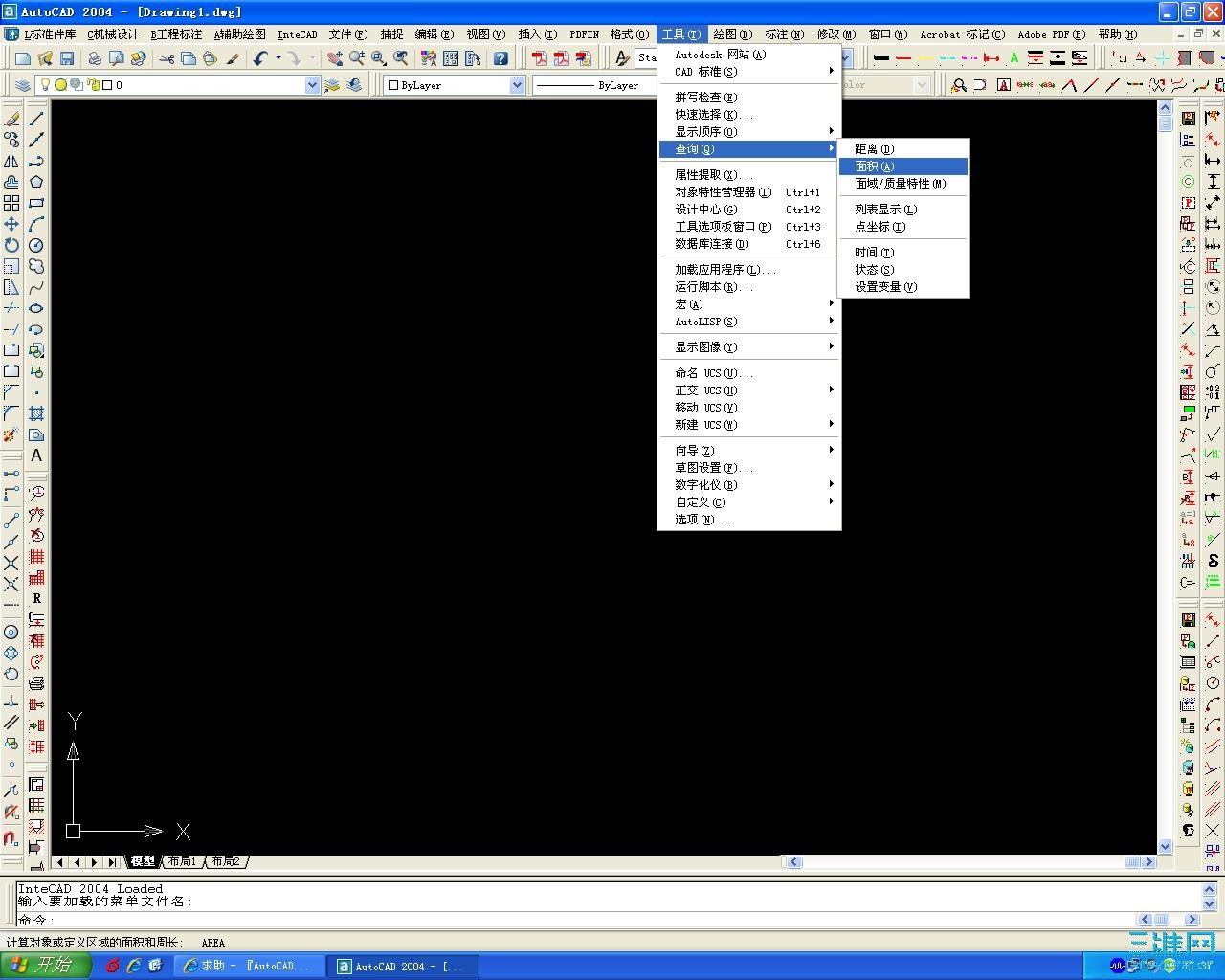Select the Line drawing tool
This screenshot has height=980, width=1225.
[36, 119]
